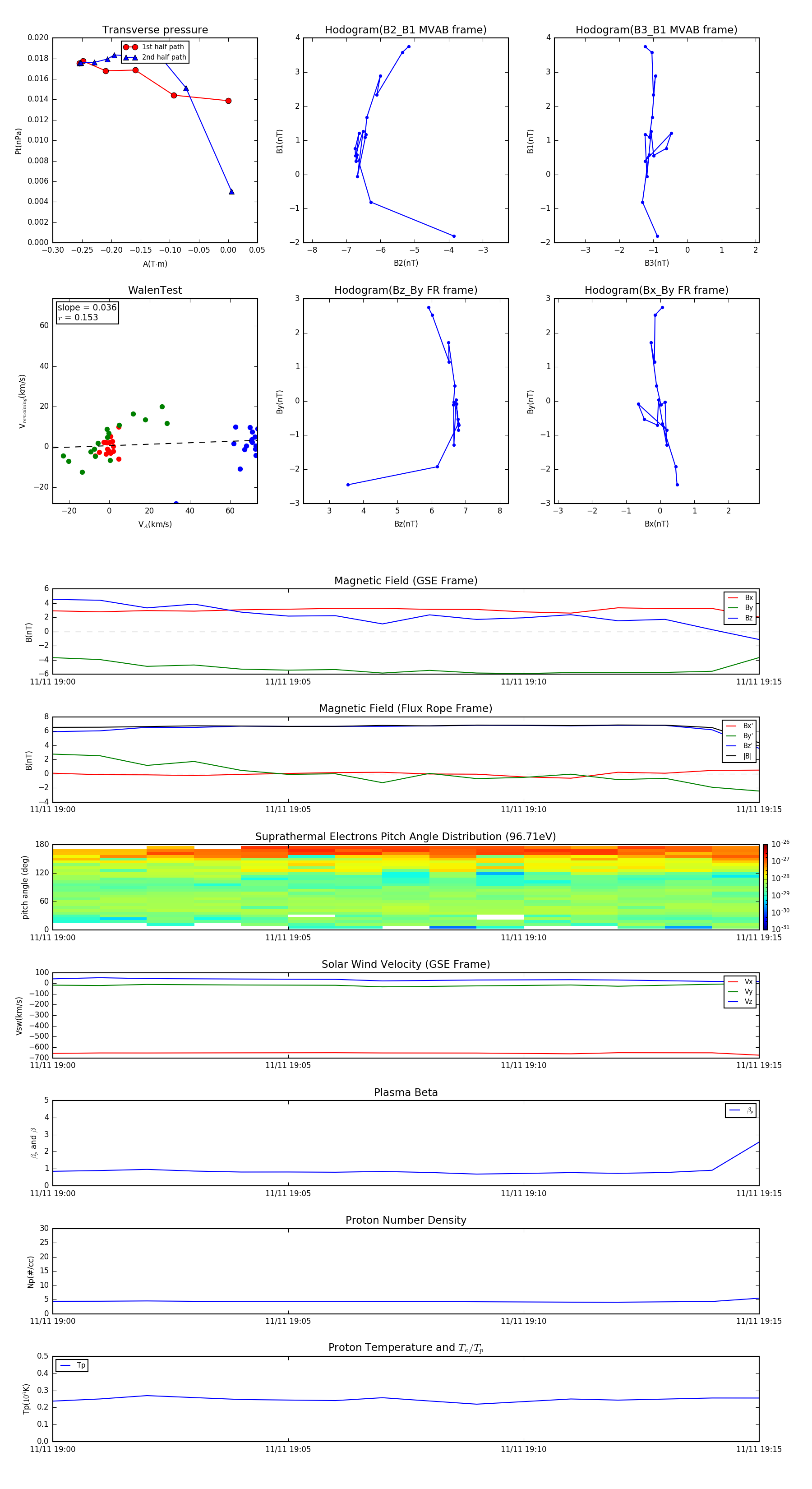The image size is (812, 1489).
Task: Click the pitch angle colorbar scale
Action: (765, 887)
